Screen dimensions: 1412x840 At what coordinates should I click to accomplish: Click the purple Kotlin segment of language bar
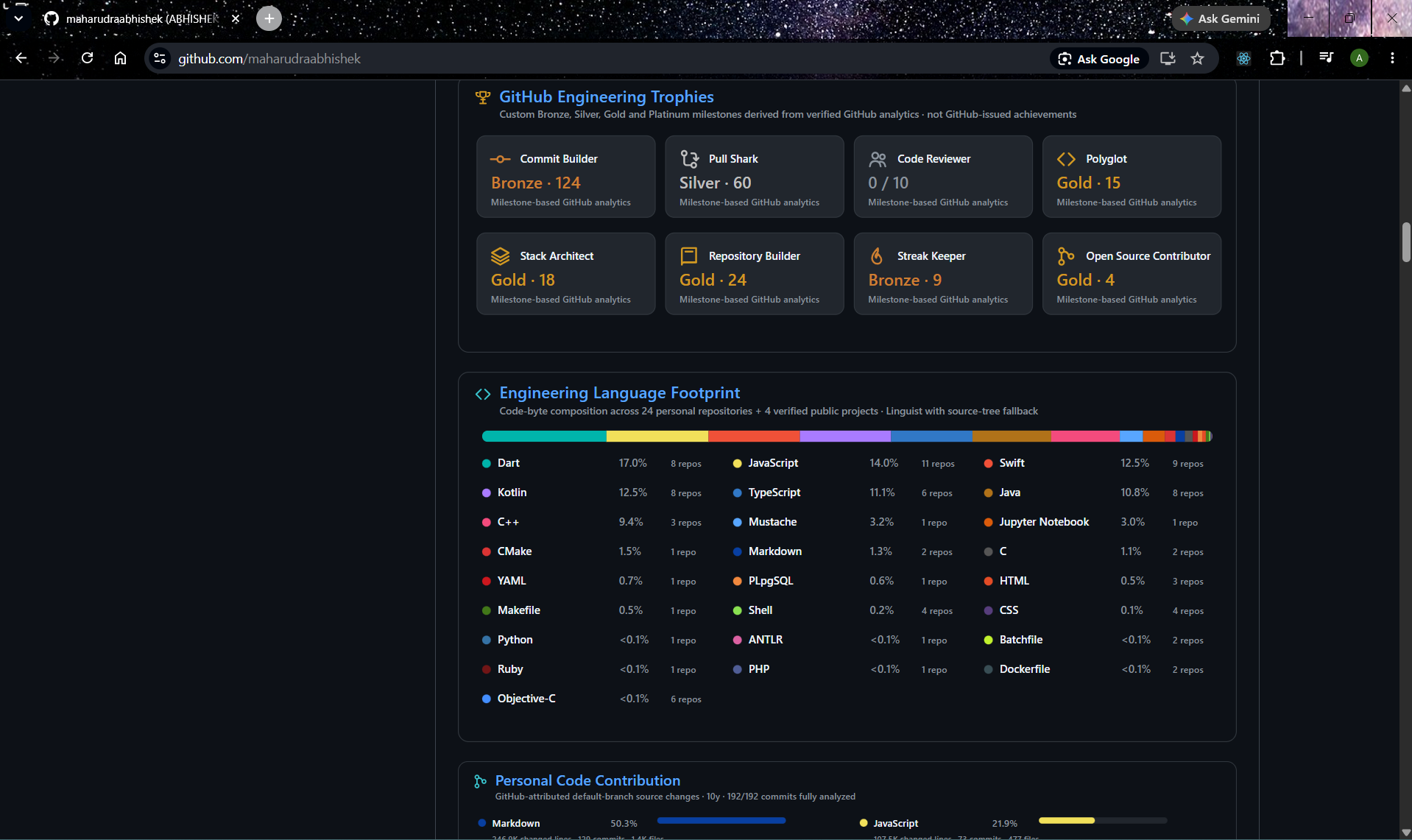click(x=845, y=437)
